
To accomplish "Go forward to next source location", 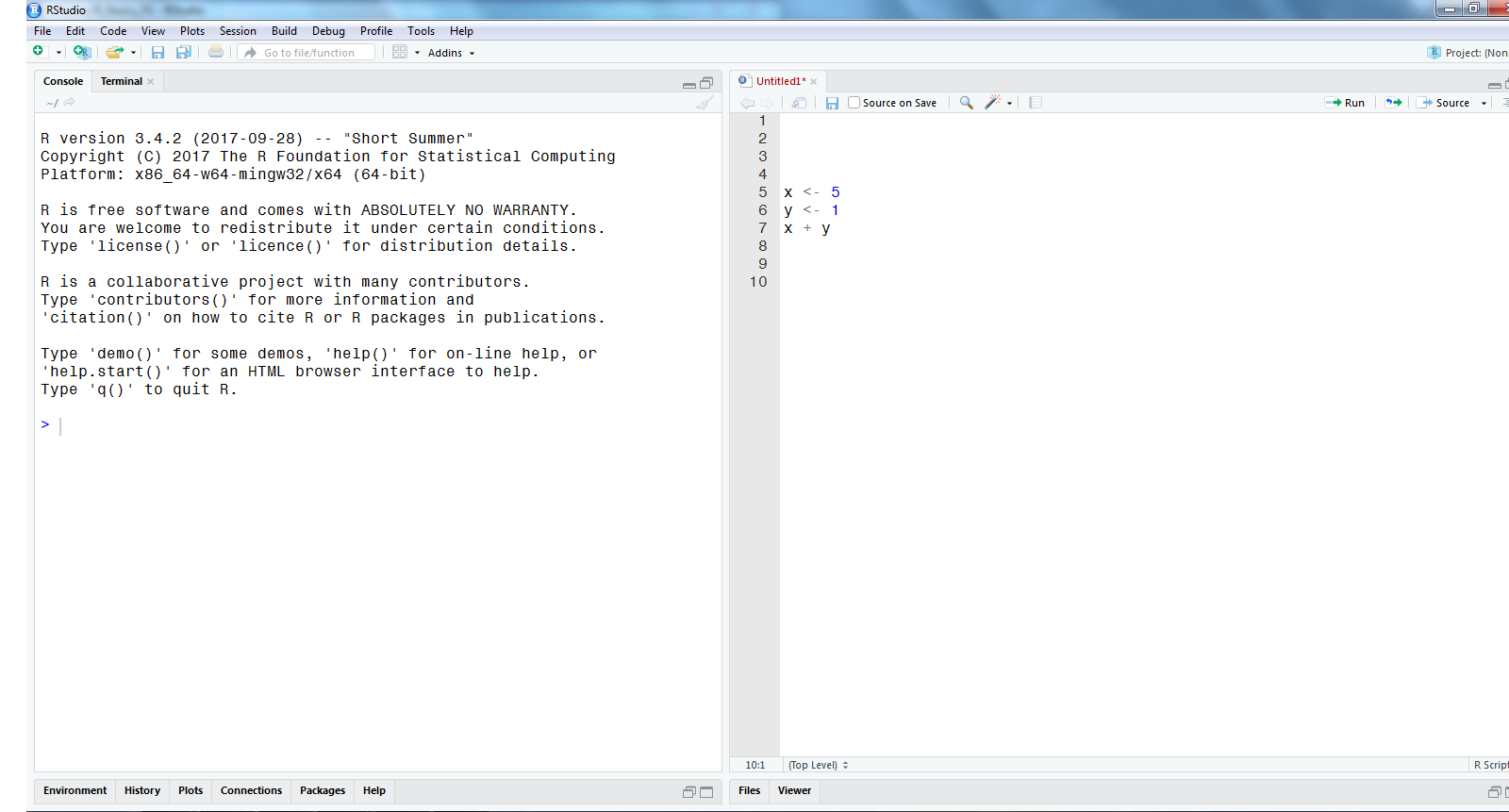I will point(767,103).
